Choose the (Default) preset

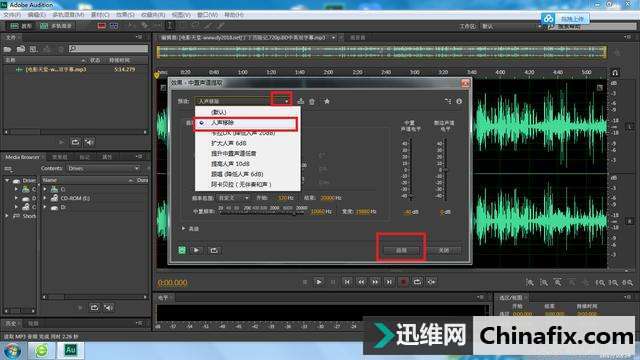pos(219,112)
